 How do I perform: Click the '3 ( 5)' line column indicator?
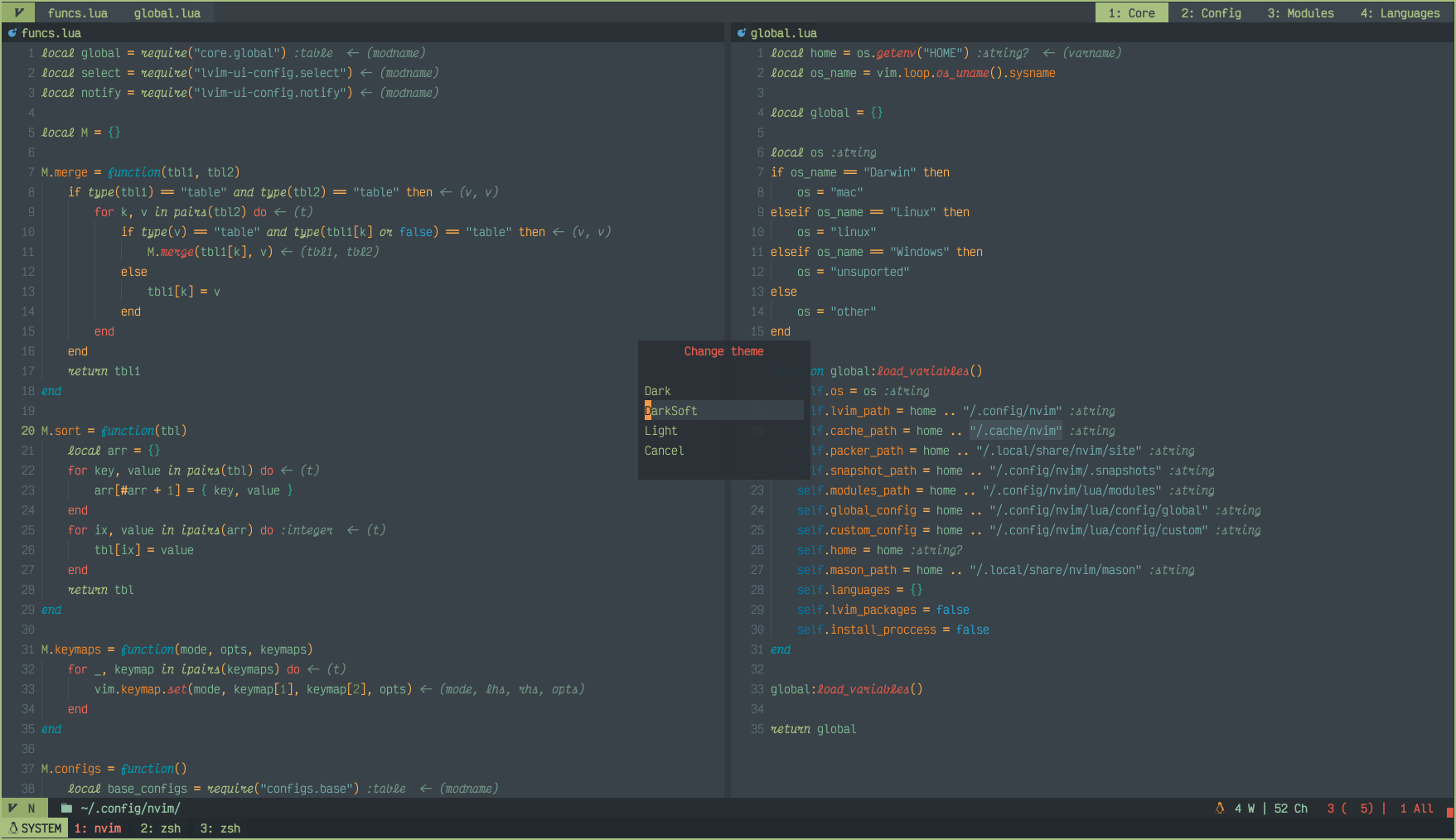click(1351, 809)
